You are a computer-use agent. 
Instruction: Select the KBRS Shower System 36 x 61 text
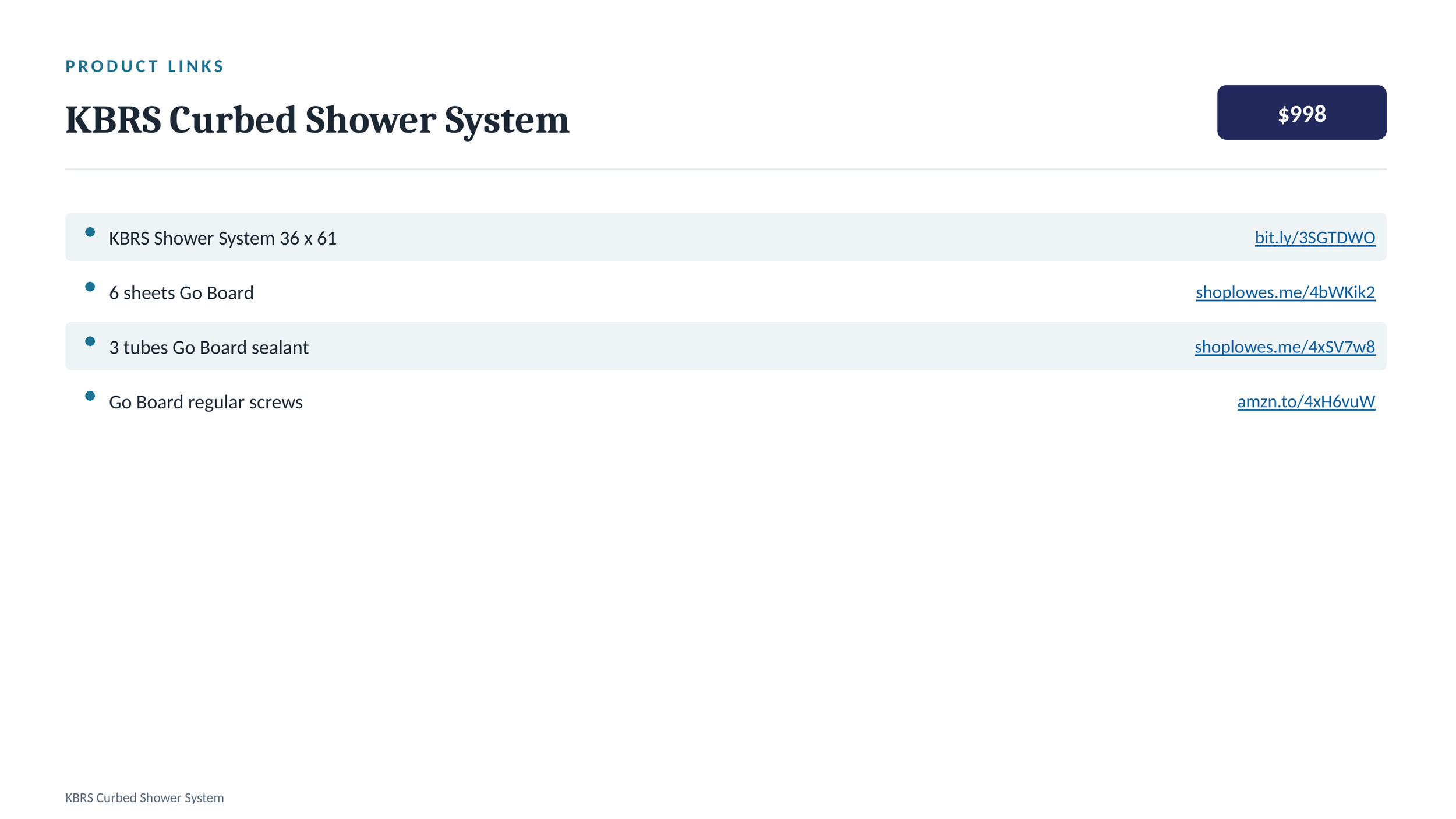click(222, 238)
